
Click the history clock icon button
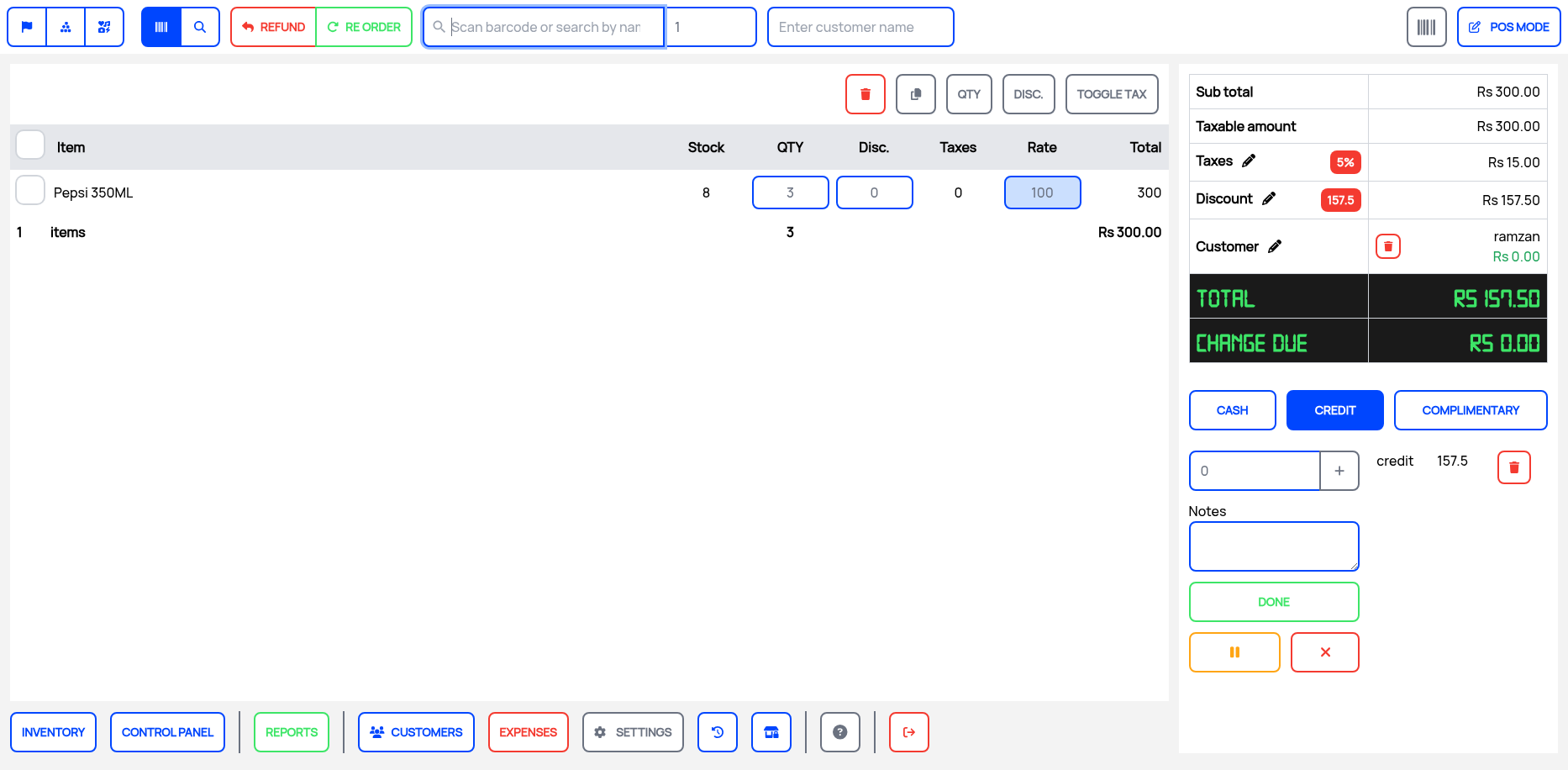(718, 732)
